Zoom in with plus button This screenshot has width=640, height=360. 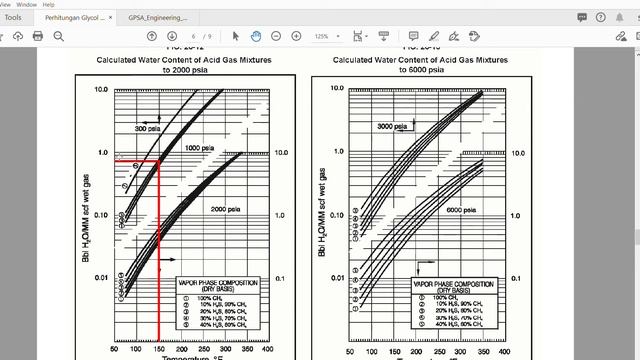click(x=296, y=36)
